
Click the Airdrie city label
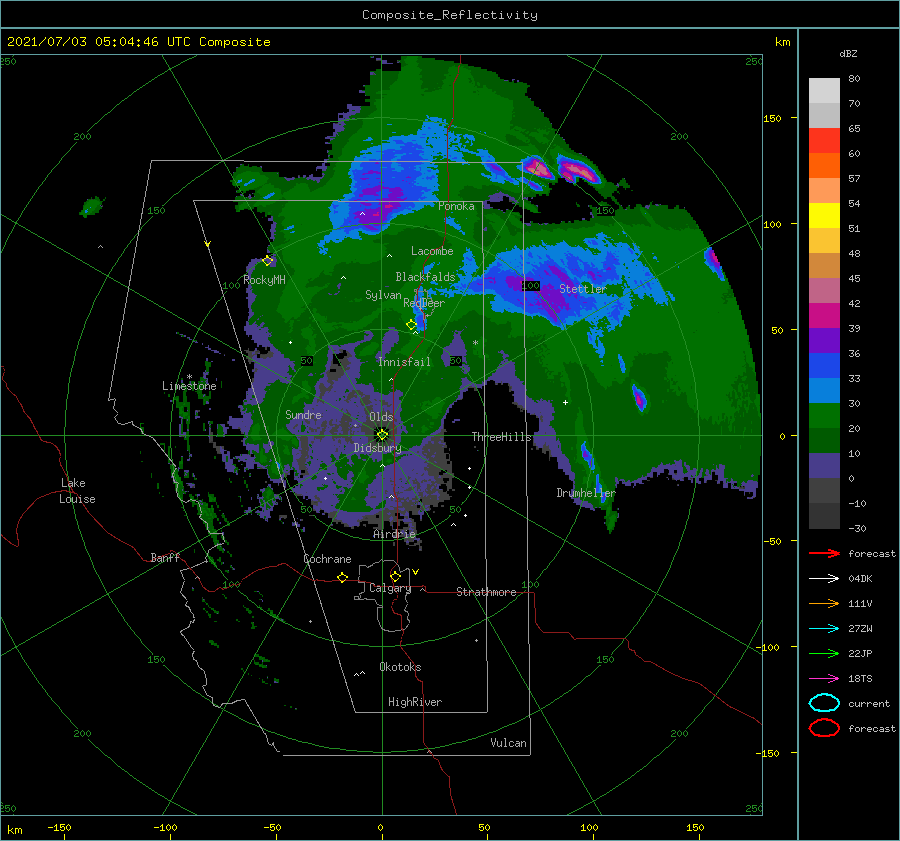coord(394,534)
